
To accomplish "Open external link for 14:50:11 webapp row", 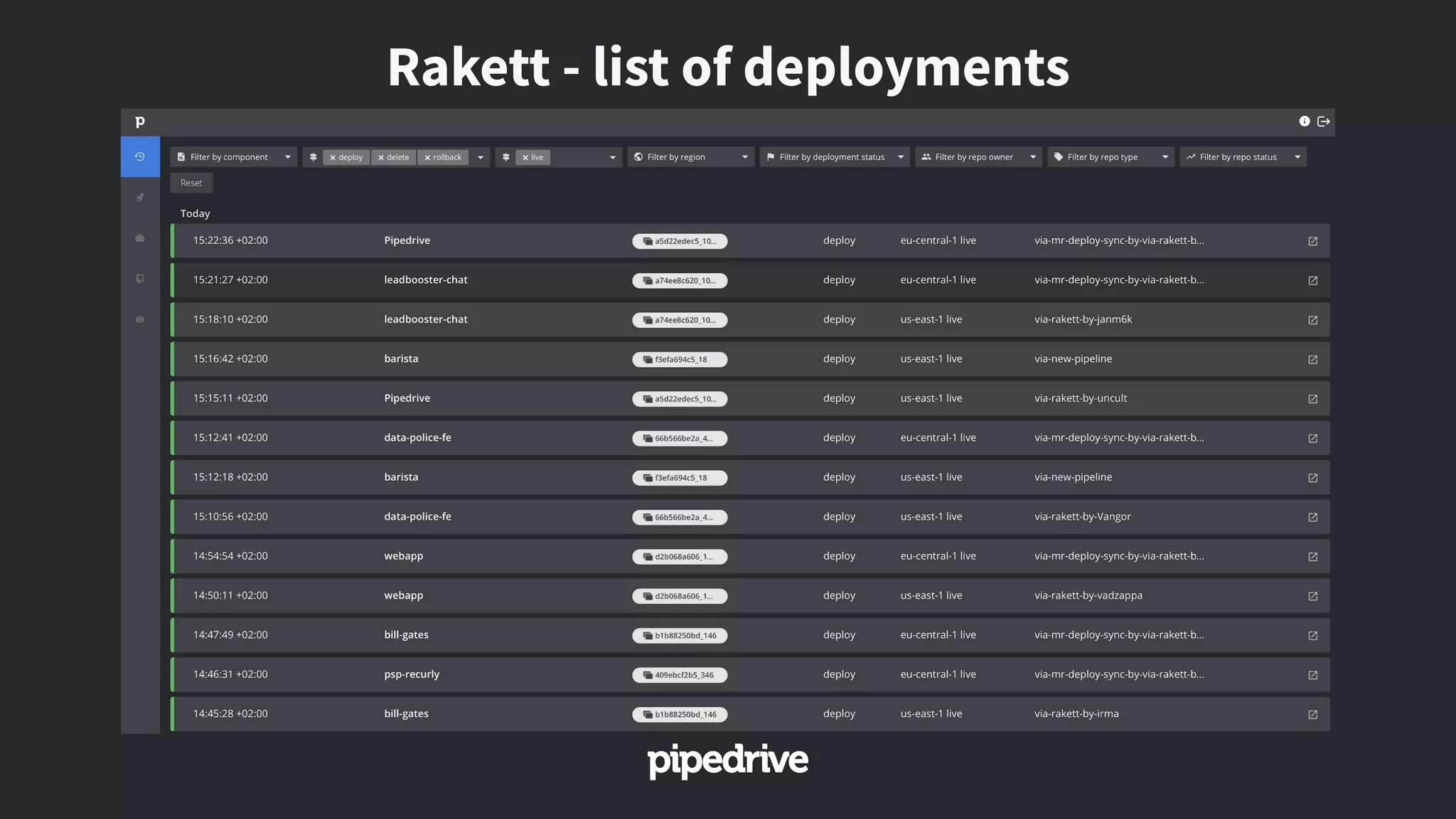I will [x=1313, y=596].
